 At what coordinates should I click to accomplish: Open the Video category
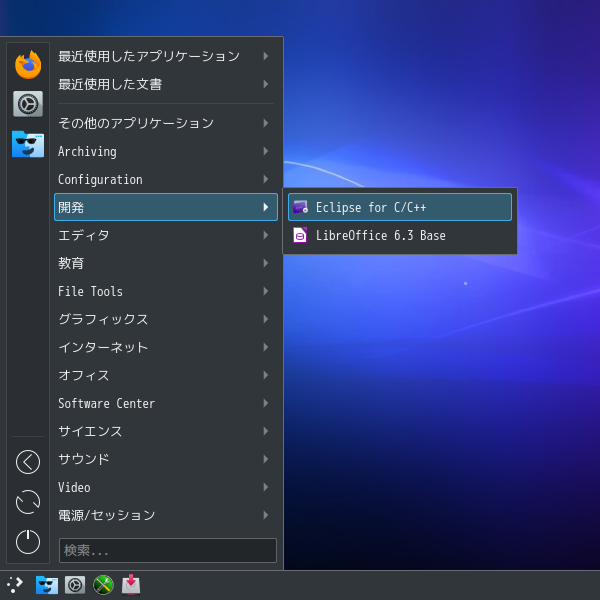pyautogui.click(x=166, y=487)
